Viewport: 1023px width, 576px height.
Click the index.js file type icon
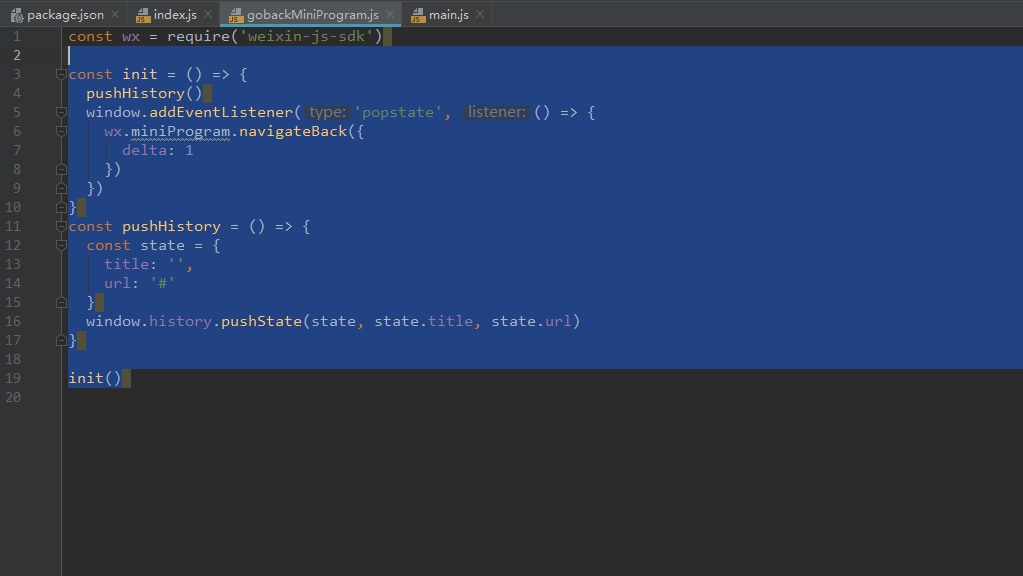point(143,15)
